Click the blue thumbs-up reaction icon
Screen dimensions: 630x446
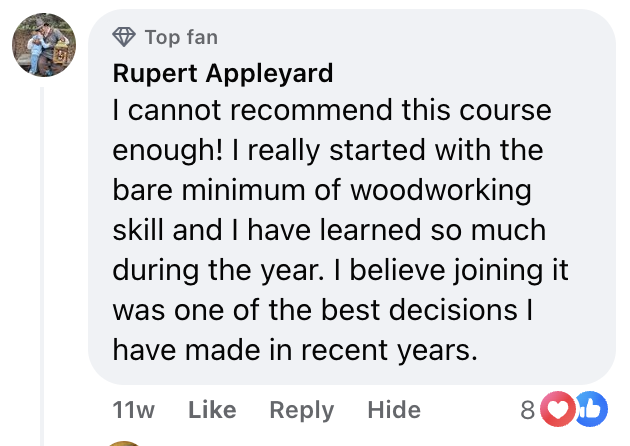590,409
